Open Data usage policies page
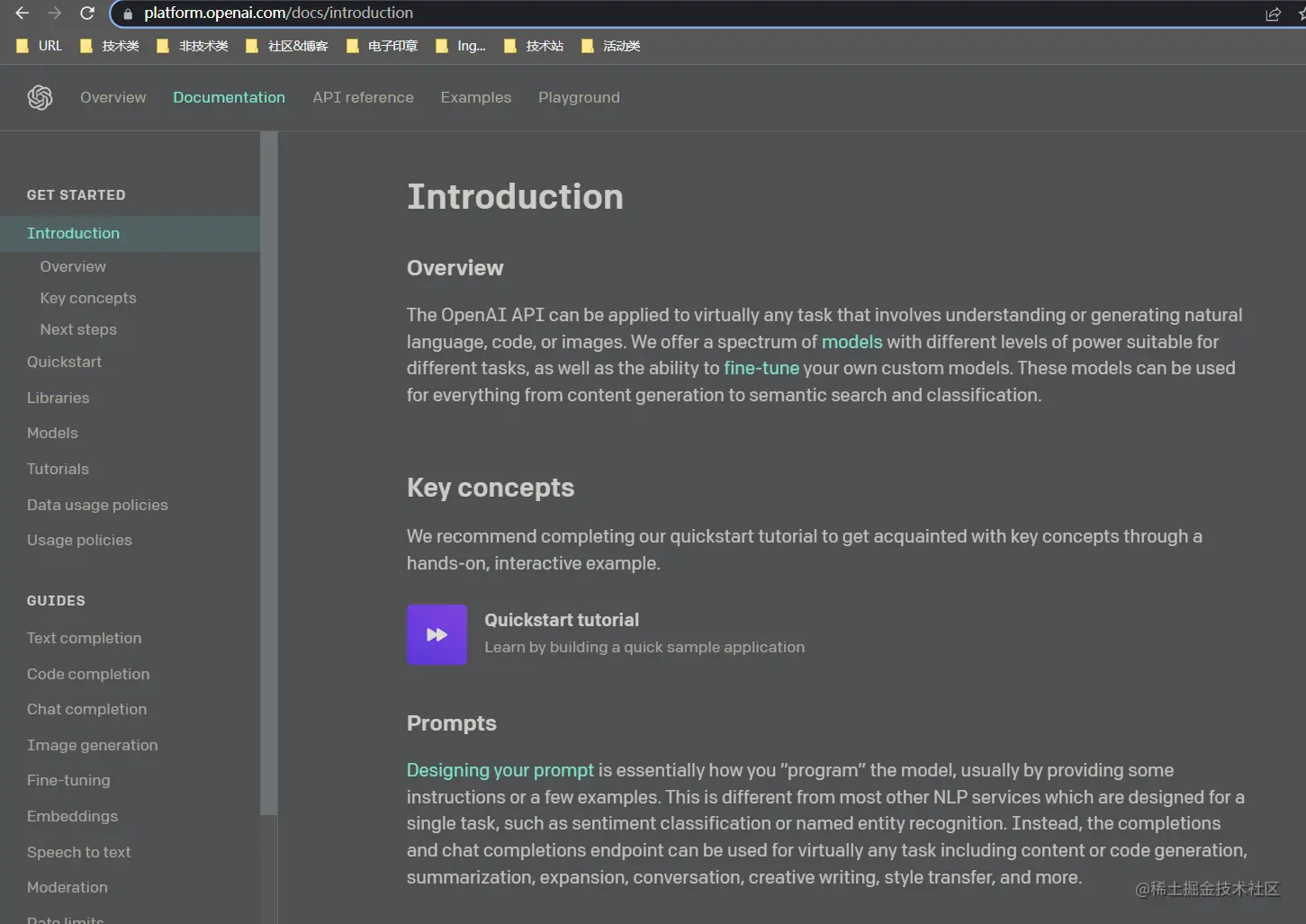1306x924 pixels. [x=97, y=505]
